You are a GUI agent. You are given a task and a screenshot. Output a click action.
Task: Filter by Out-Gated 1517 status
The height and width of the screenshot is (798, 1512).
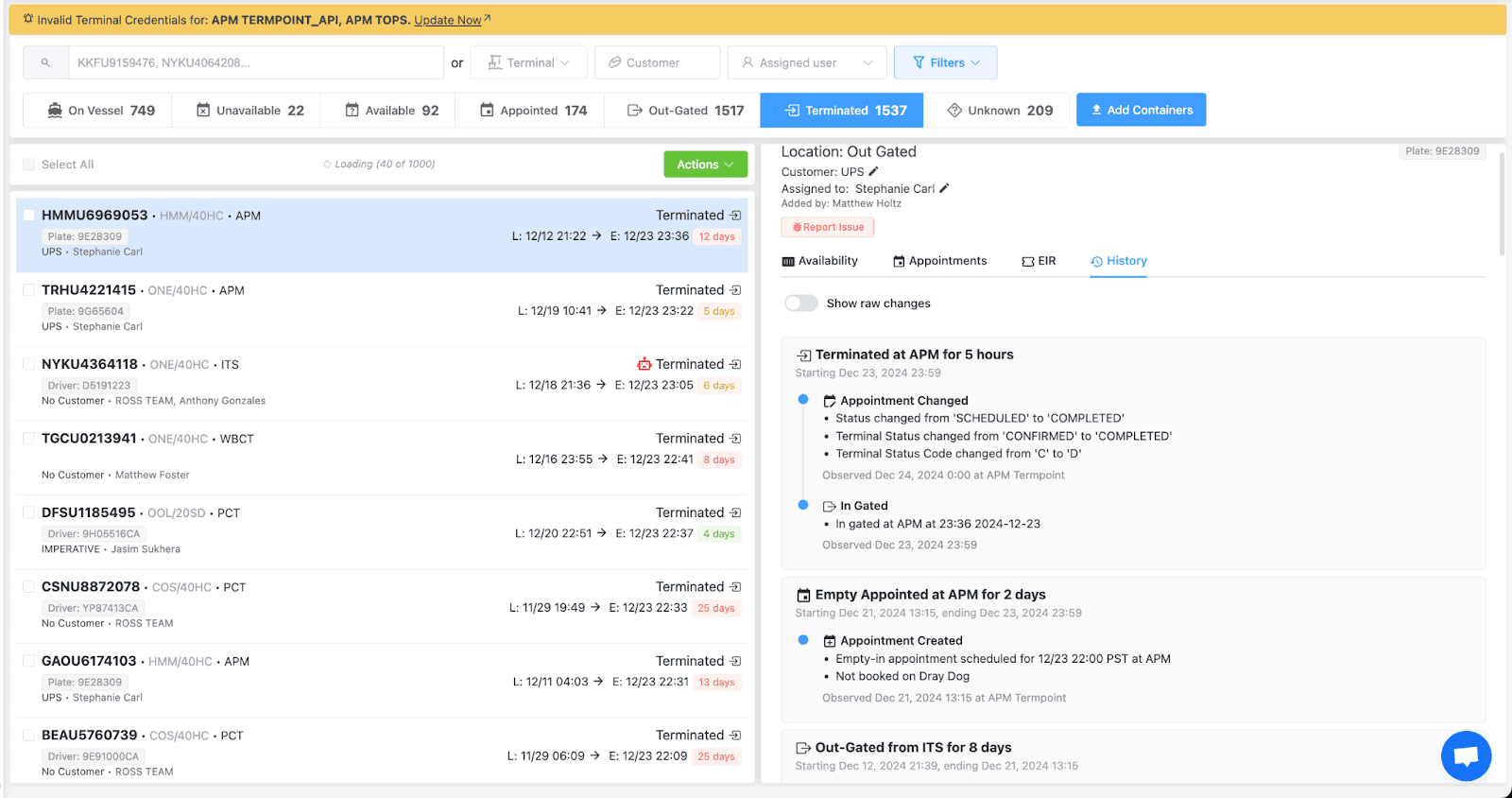tap(682, 111)
